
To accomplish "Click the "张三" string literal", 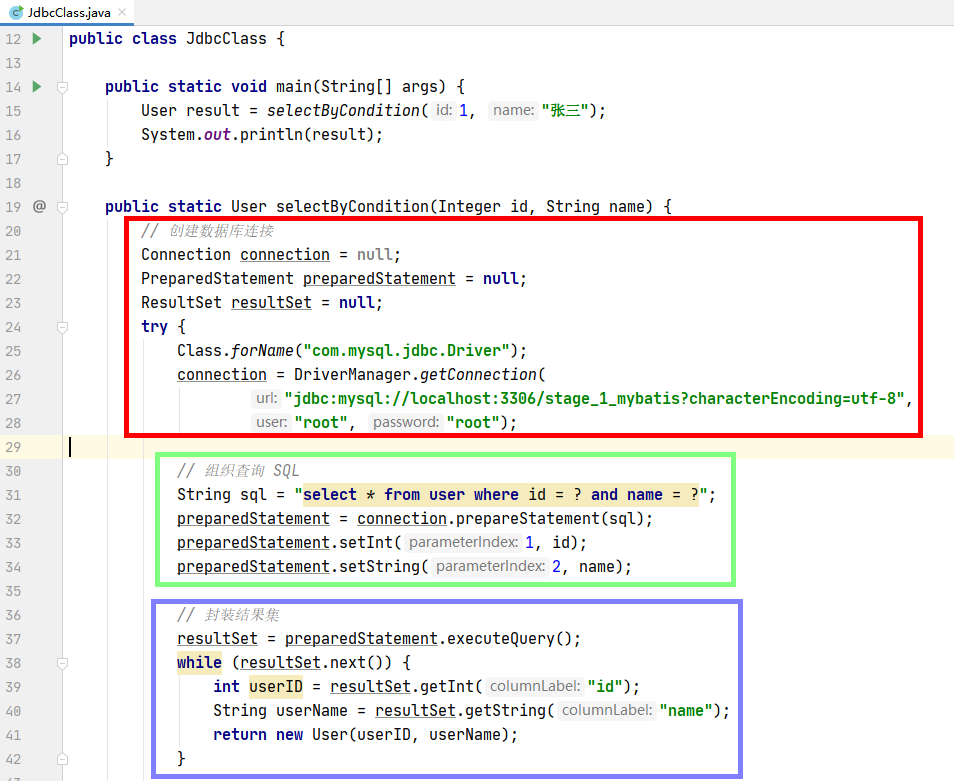I will point(565,111).
